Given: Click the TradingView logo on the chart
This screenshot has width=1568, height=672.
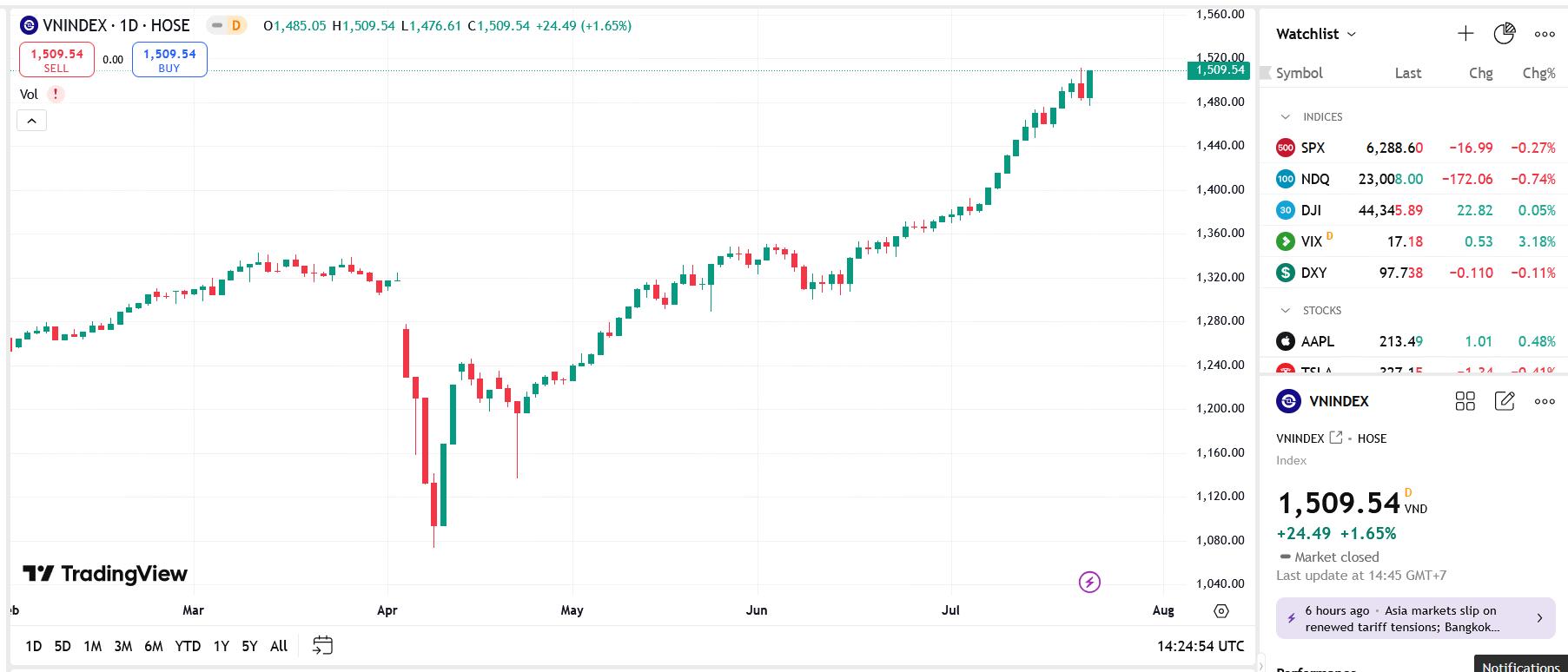Looking at the screenshot, I should tap(105, 574).
